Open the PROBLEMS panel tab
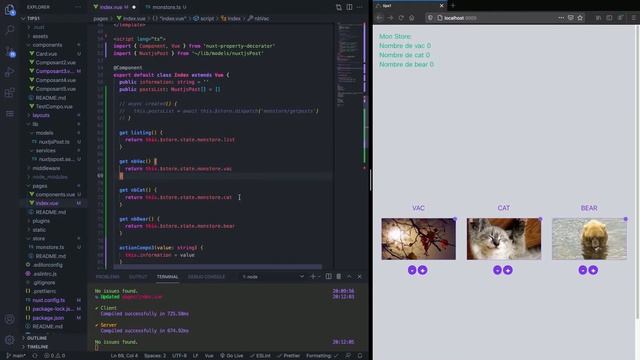The width and height of the screenshot is (640, 360). [x=107, y=277]
